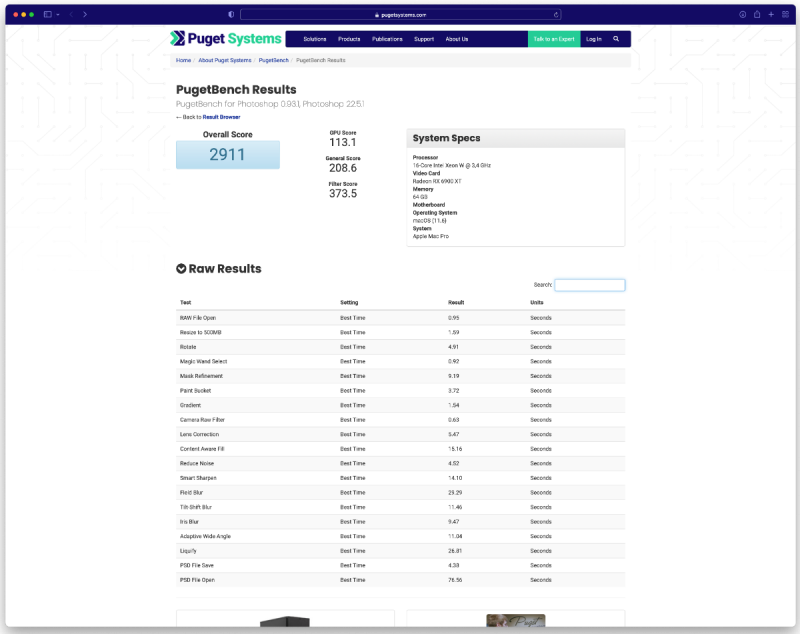Image resolution: width=800 pixels, height=634 pixels.
Task: Click the General Score value 208.6
Action: (343, 168)
